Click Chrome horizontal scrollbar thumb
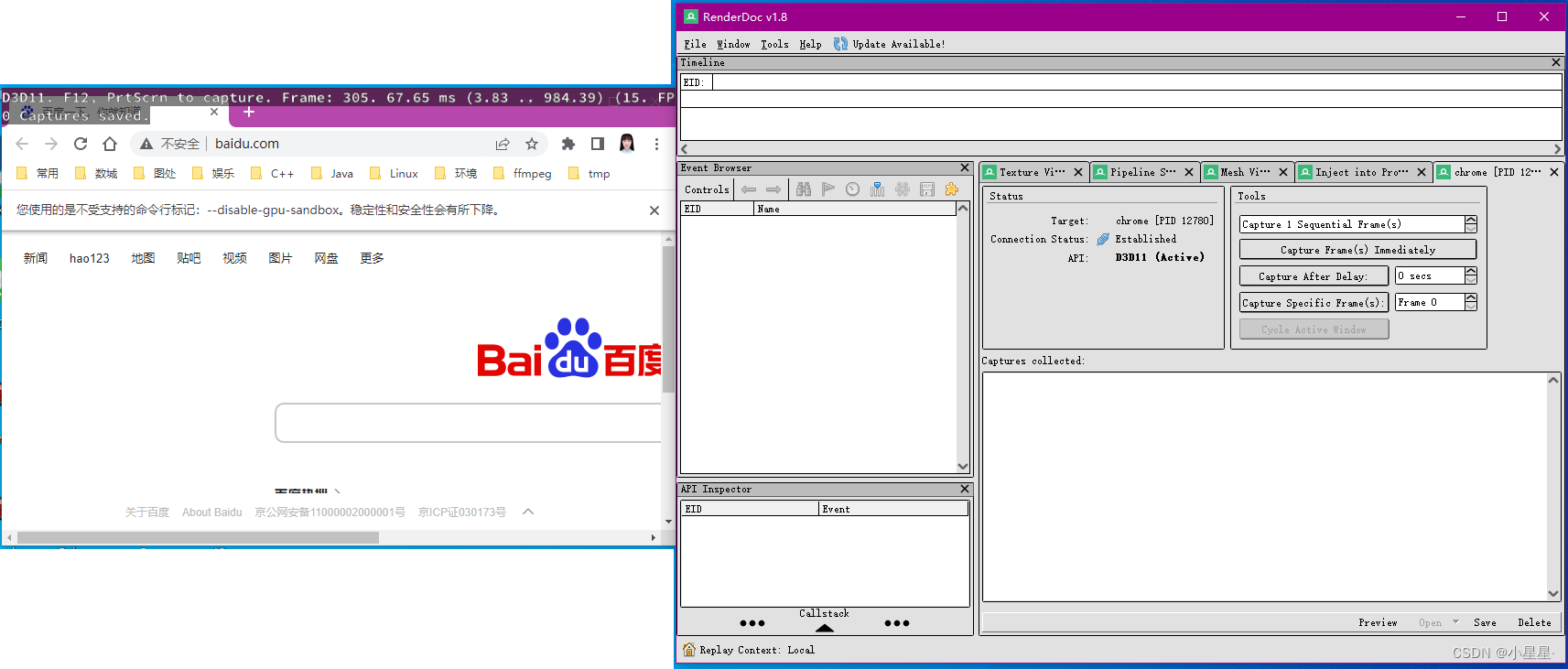Viewport: 1568px width, 669px height. click(198, 537)
